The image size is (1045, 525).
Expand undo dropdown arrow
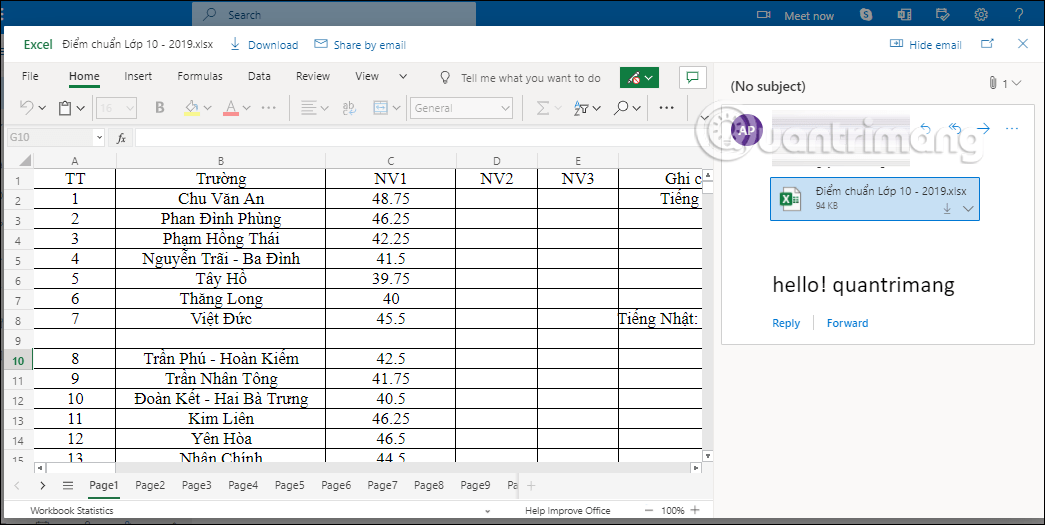click(x=42, y=108)
